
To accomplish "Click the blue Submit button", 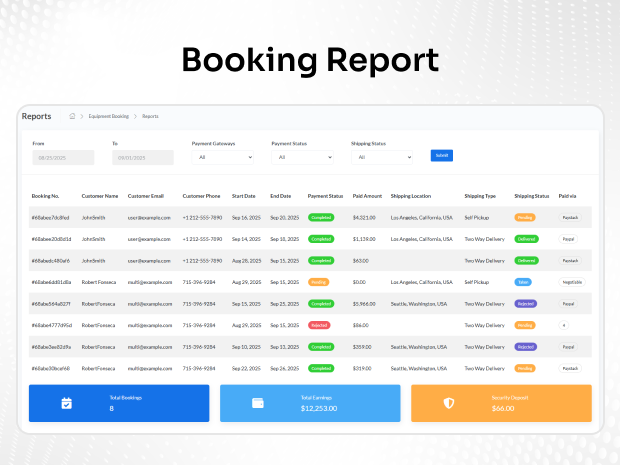I will click(x=442, y=155).
